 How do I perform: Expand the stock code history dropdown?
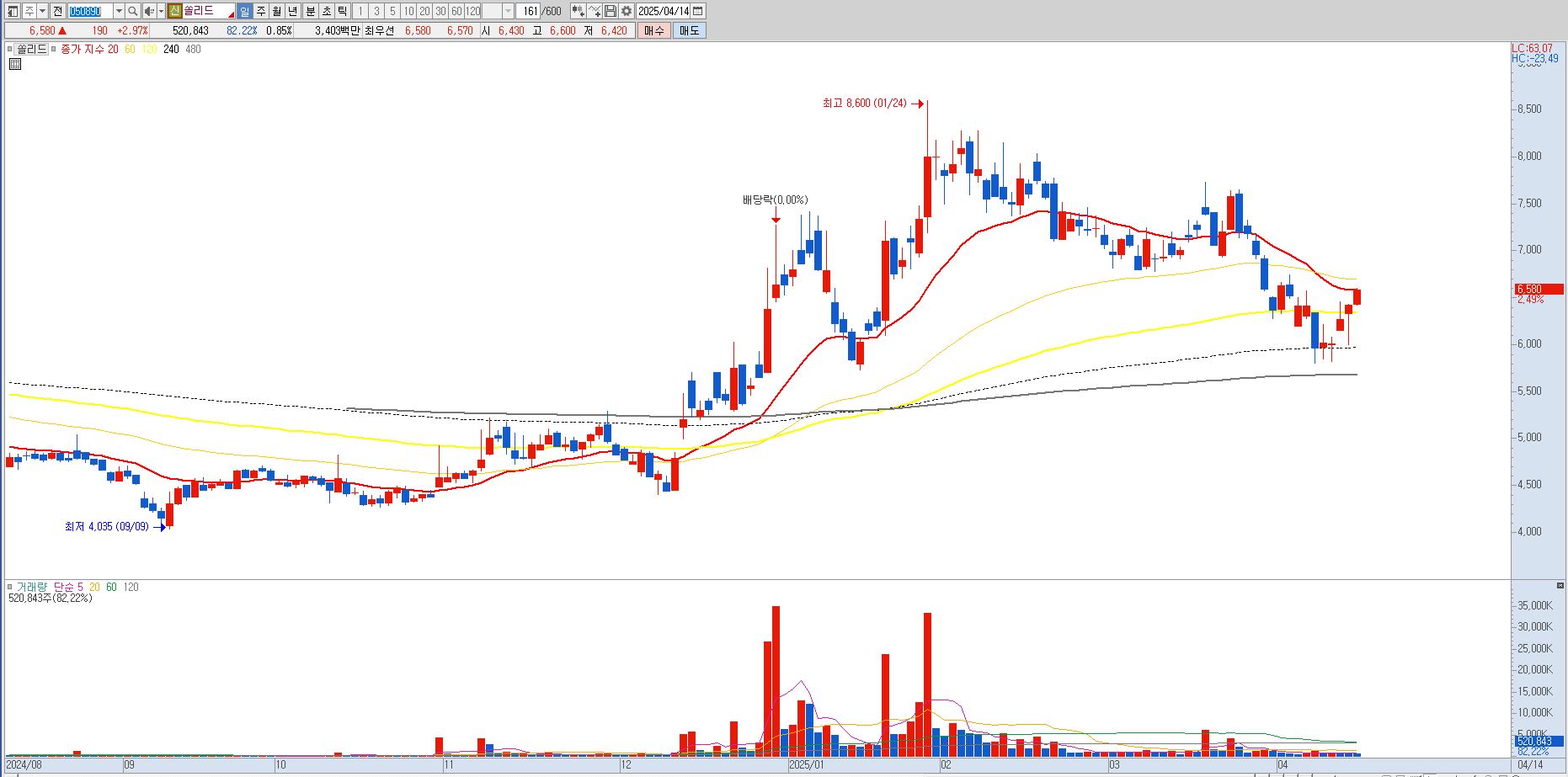click(x=119, y=11)
